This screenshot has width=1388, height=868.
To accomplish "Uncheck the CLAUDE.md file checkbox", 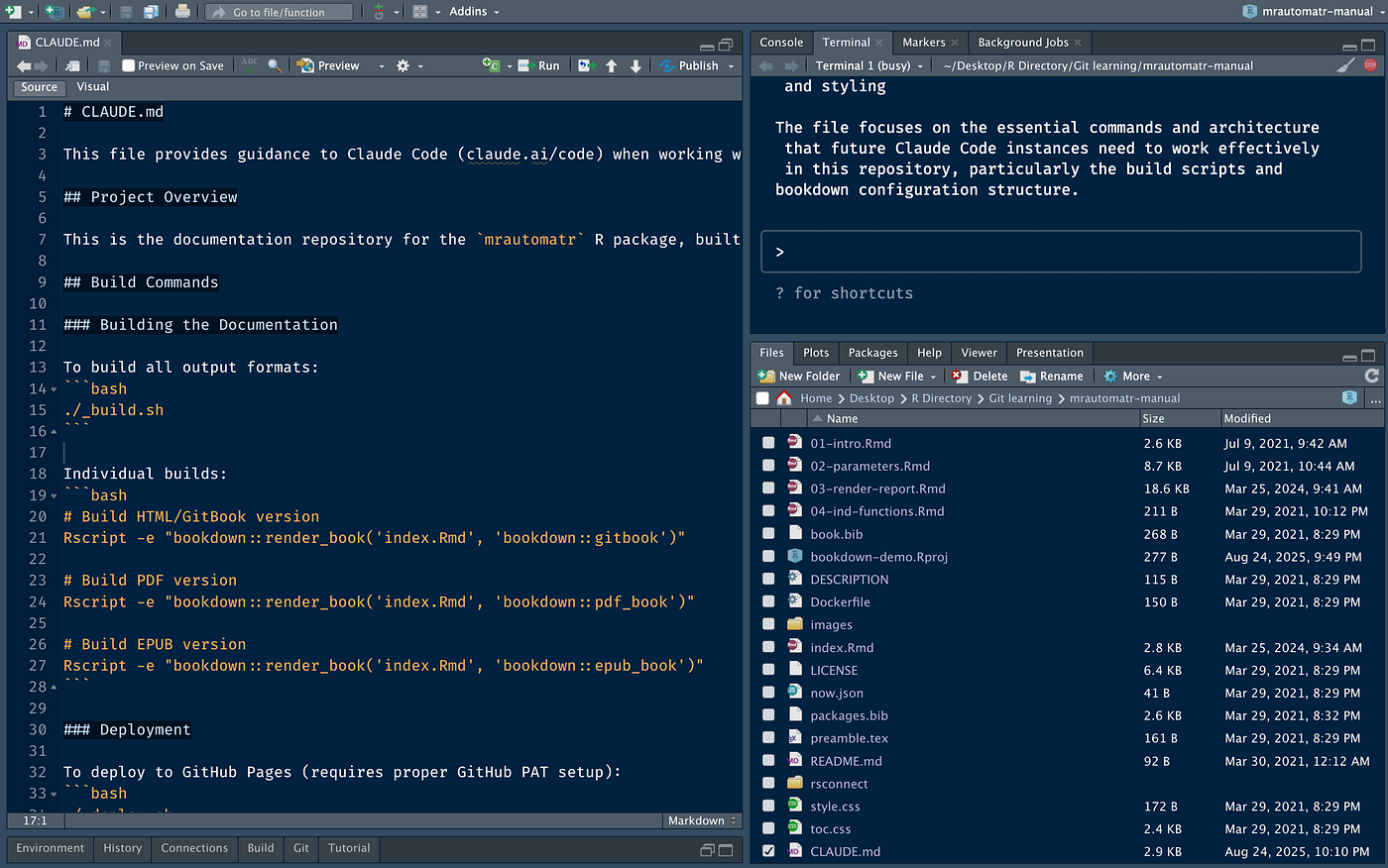I will [768, 851].
